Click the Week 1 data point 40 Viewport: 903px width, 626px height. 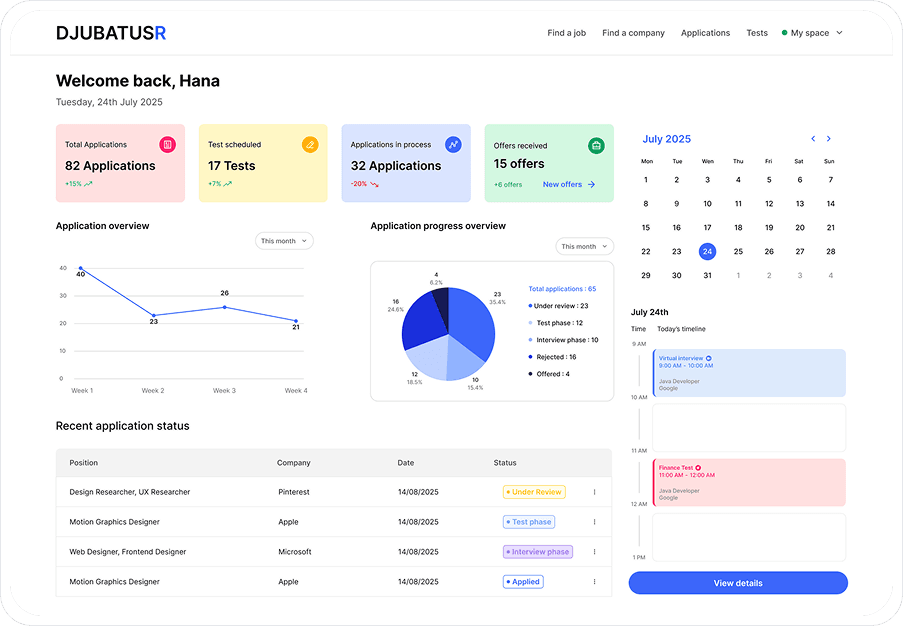(81, 268)
